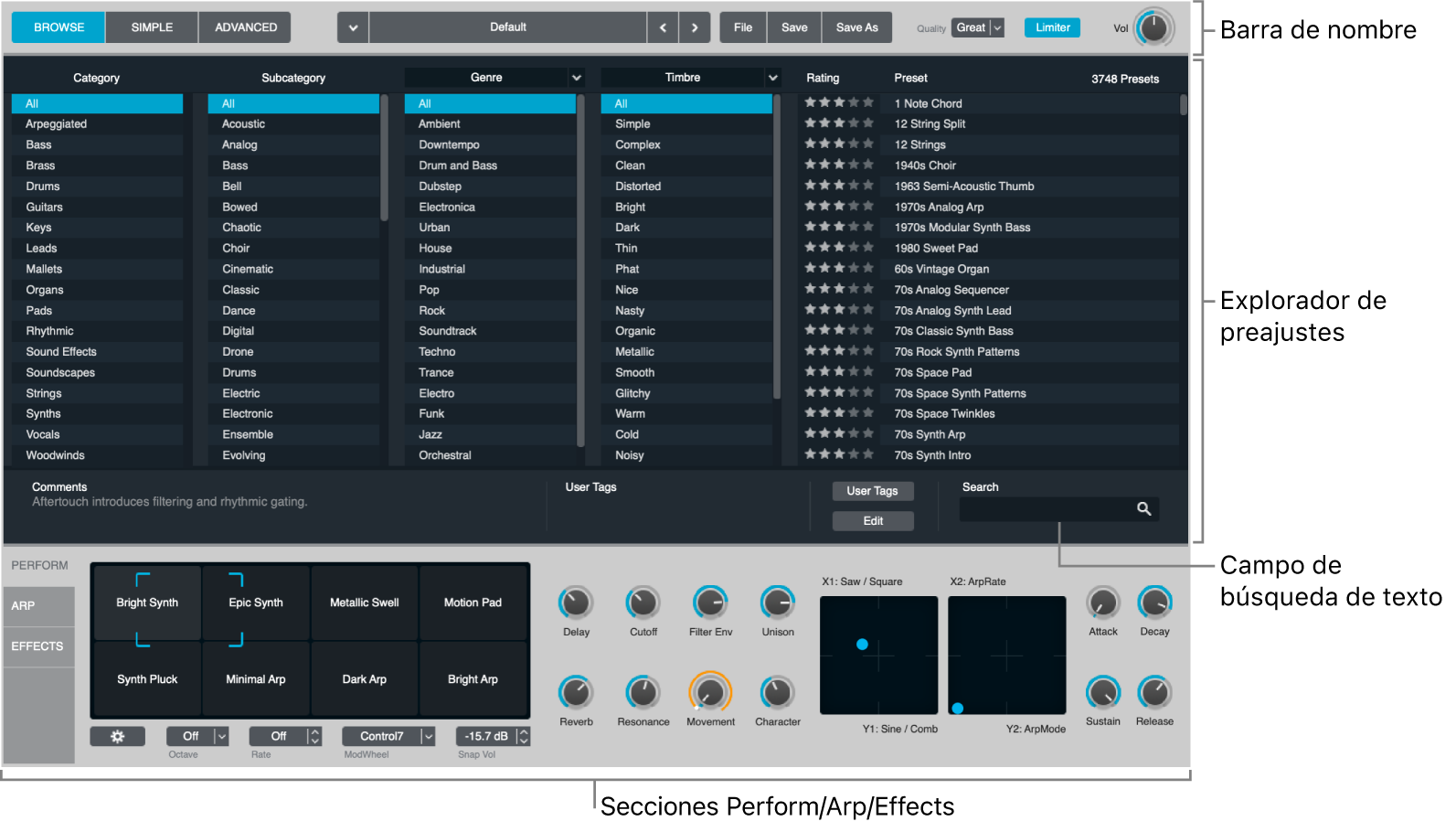Click the magnifying glass search icon
The height and width of the screenshot is (832, 1456).
click(x=1143, y=509)
